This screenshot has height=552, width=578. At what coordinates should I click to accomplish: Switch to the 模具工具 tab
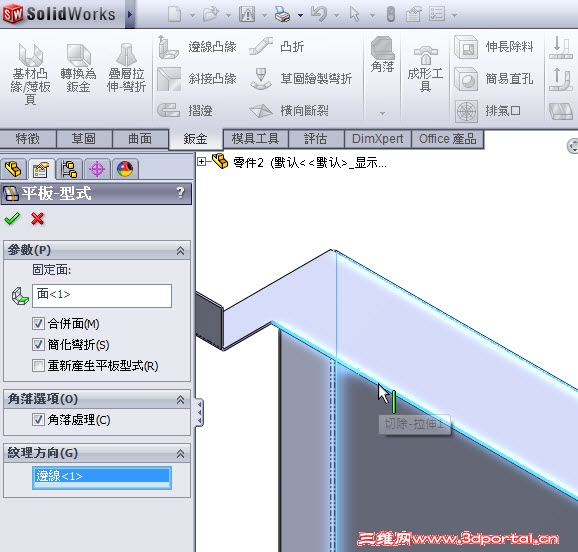click(255, 139)
